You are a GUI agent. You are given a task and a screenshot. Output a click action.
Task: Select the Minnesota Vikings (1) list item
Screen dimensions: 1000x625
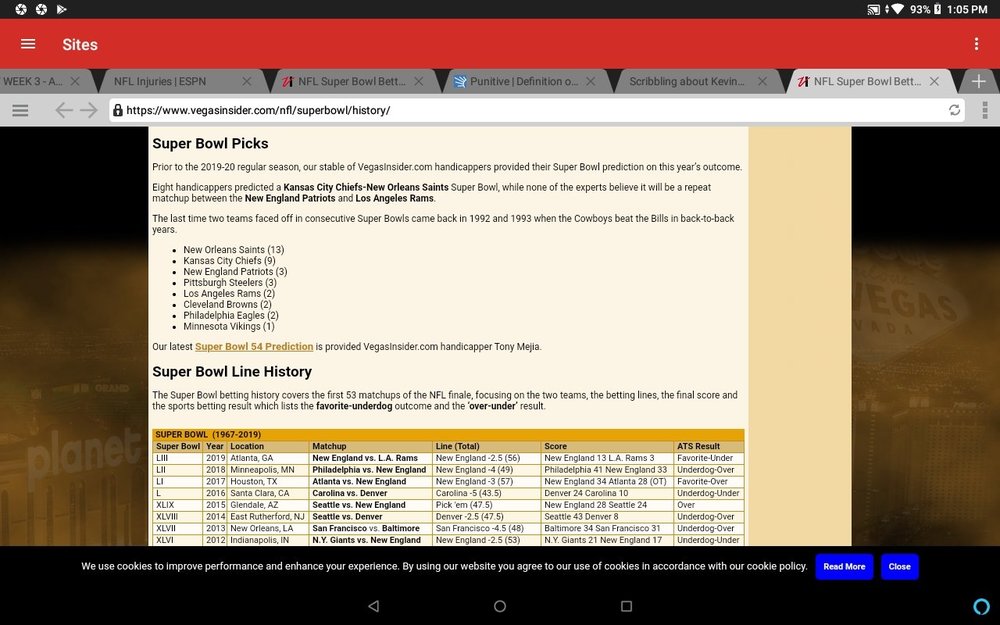pyautogui.click(x=229, y=327)
